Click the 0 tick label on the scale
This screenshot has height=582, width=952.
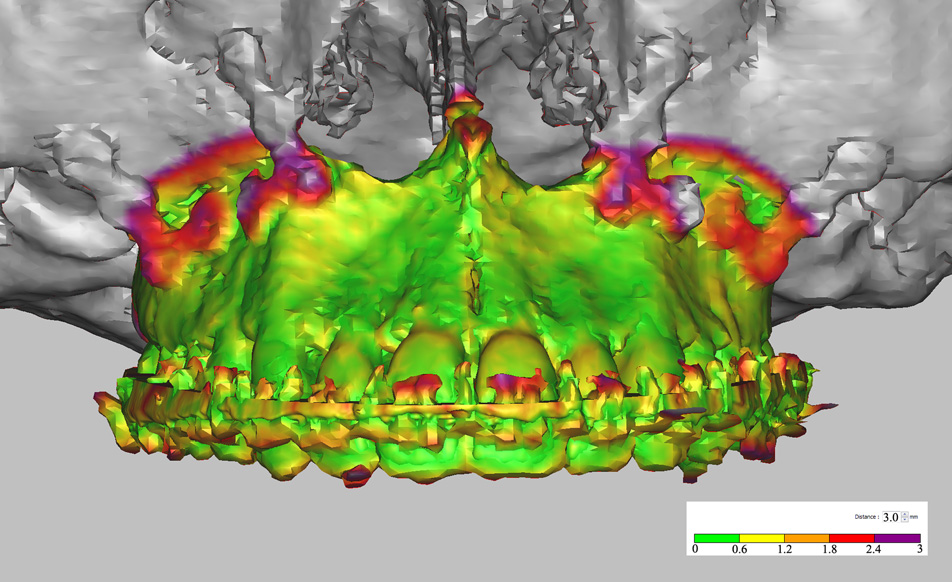point(696,549)
